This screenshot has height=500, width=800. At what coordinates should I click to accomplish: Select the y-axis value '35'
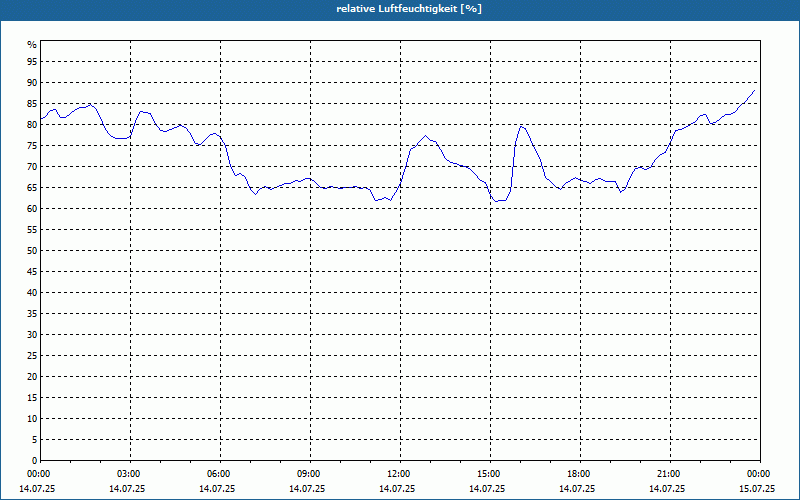point(32,314)
